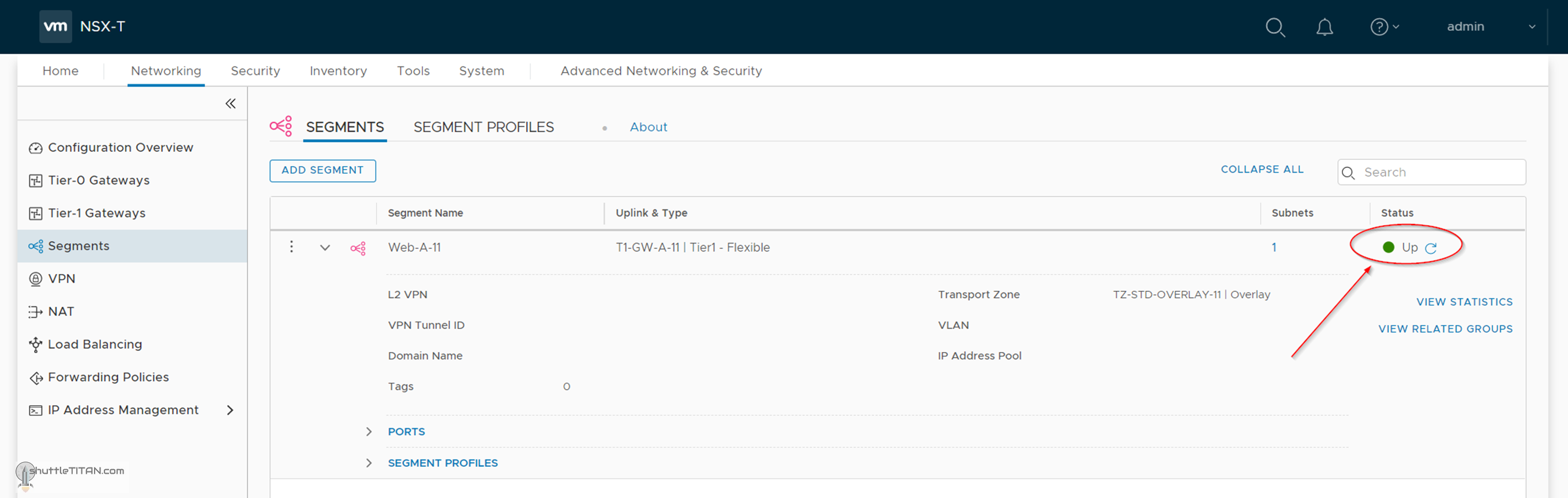Switch to the SEGMENT PROFILES tab

coord(483,127)
